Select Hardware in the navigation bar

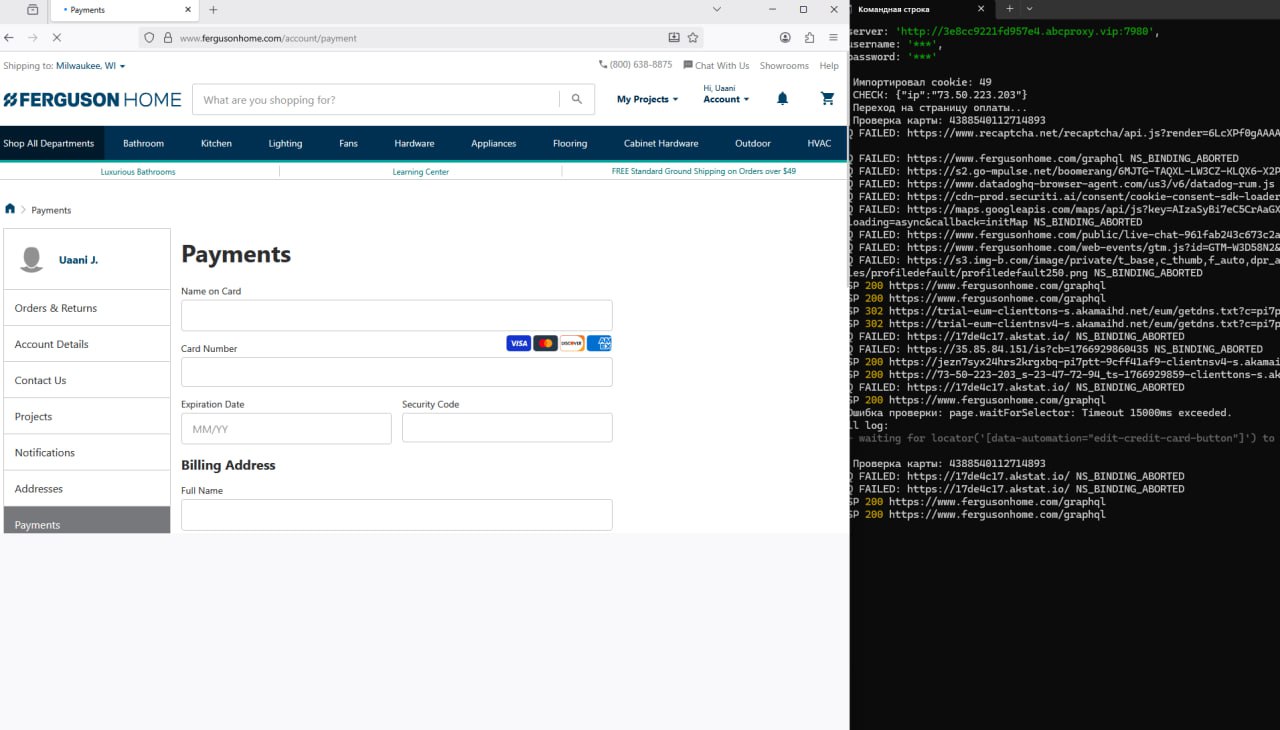click(414, 143)
